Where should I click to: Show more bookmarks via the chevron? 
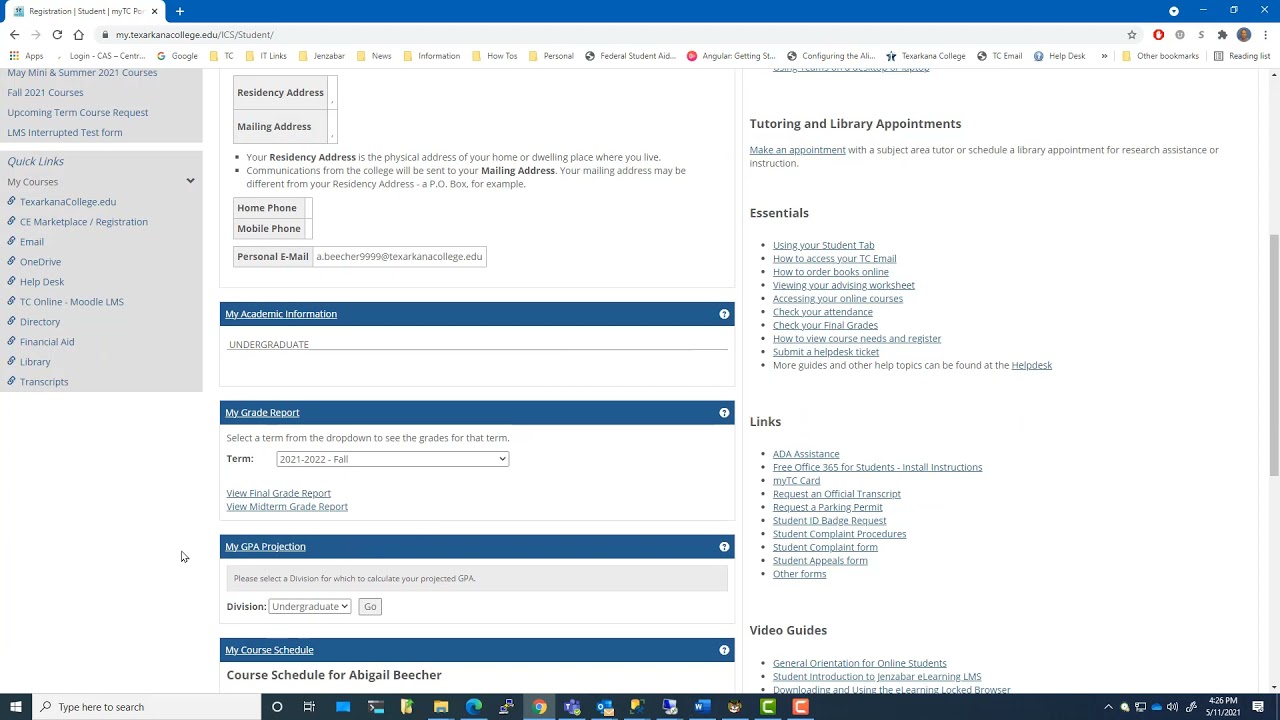[x=1104, y=56]
